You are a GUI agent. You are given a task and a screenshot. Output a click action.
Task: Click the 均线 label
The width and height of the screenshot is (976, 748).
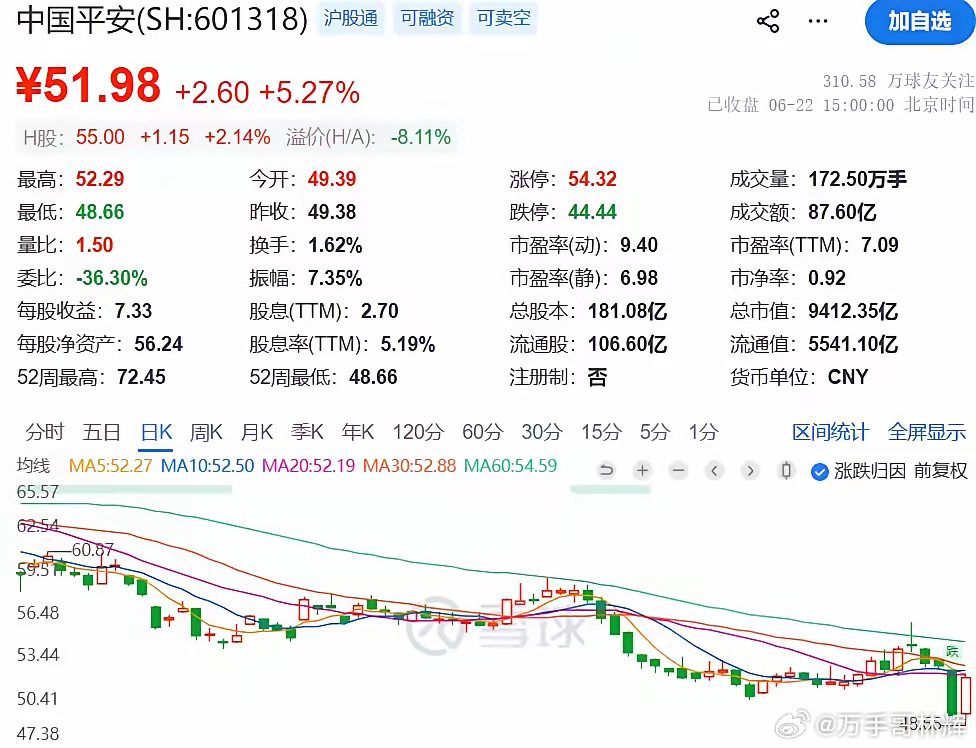tap(33, 465)
